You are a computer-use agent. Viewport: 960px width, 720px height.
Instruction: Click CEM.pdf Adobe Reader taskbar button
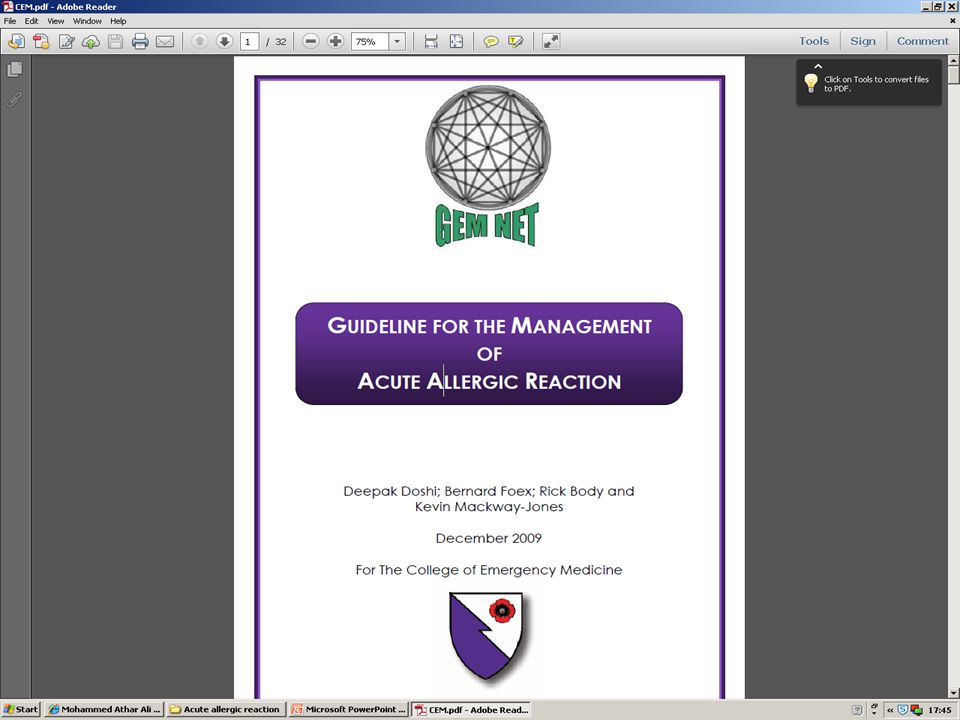click(471, 710)
